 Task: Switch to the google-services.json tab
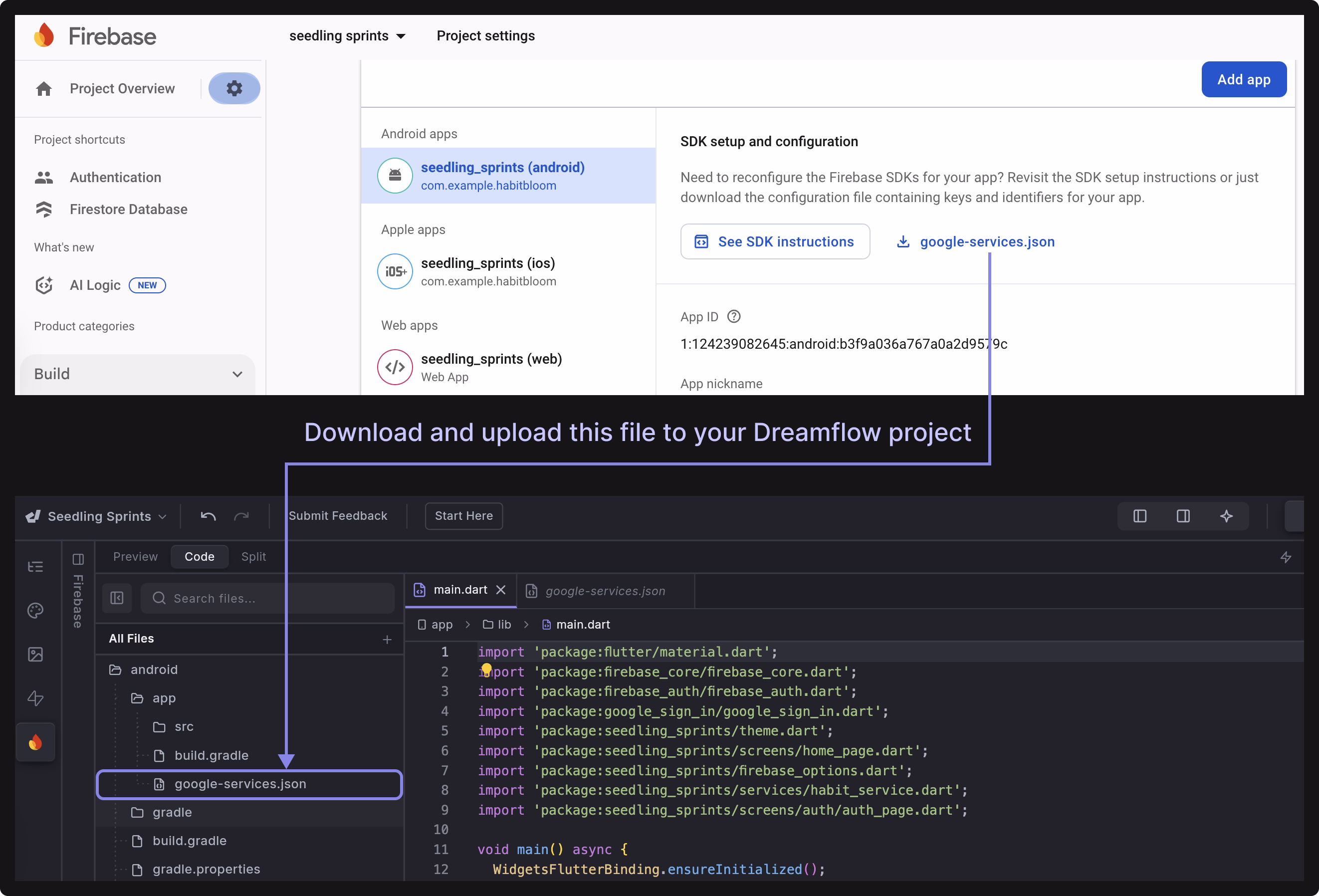[x=605, y=591]
